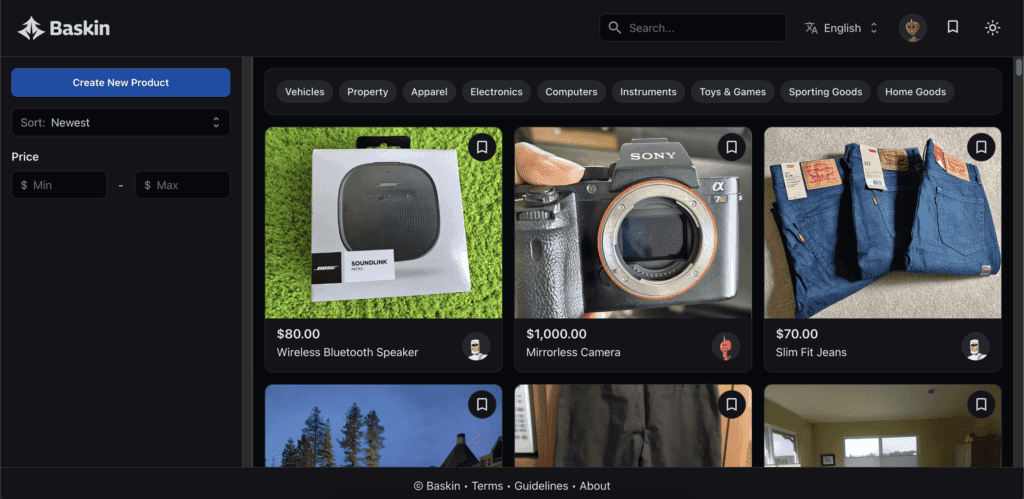Click seller avatar on Mirrorless Camera listing
The image size is (1024, 499).
pyautogui.click(x=726, y=347)
